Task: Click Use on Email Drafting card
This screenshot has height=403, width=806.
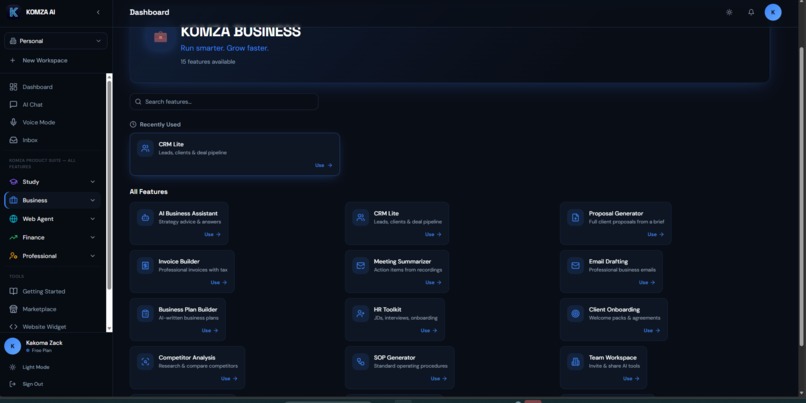Action: [647, 283]
